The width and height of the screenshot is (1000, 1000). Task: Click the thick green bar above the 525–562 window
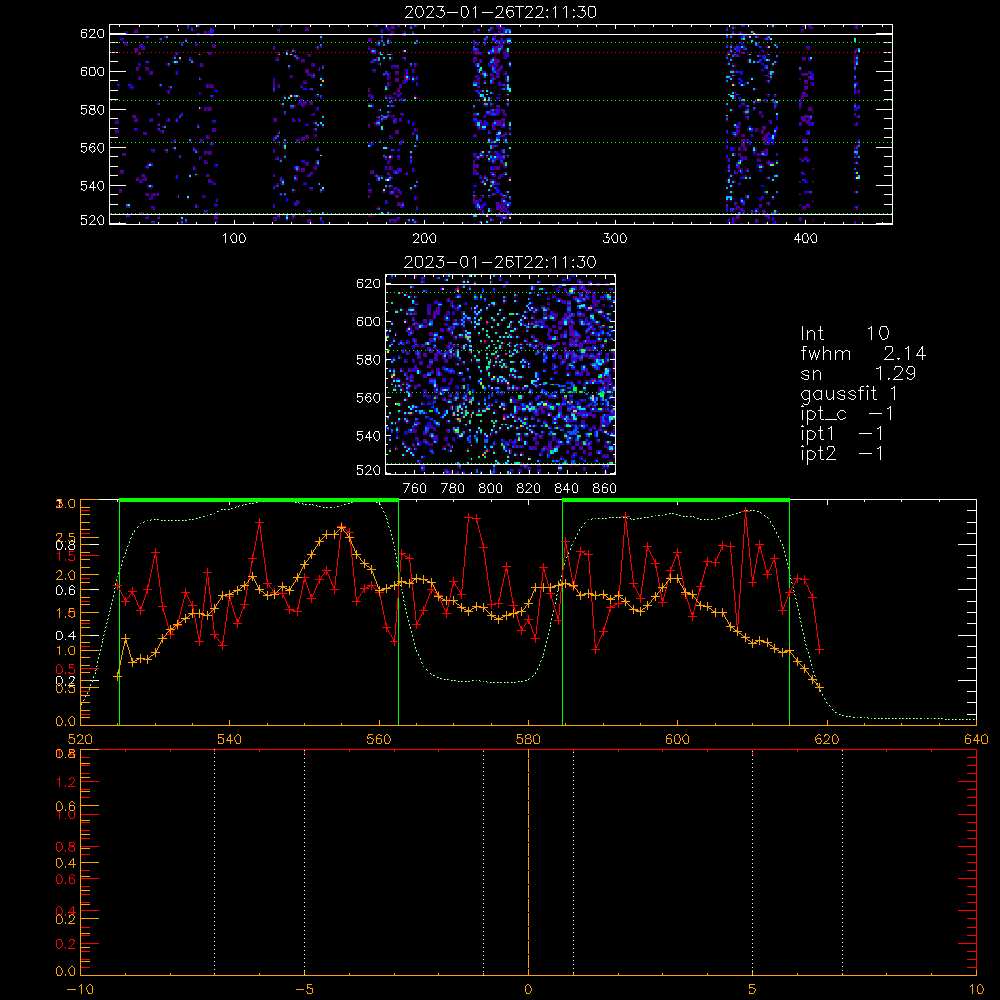(259, 500)
